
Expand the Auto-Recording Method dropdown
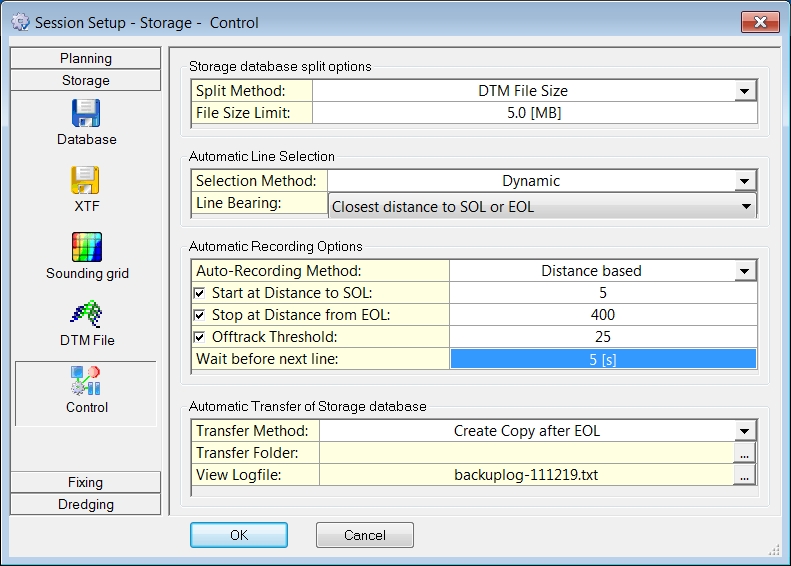coord(744,271)
